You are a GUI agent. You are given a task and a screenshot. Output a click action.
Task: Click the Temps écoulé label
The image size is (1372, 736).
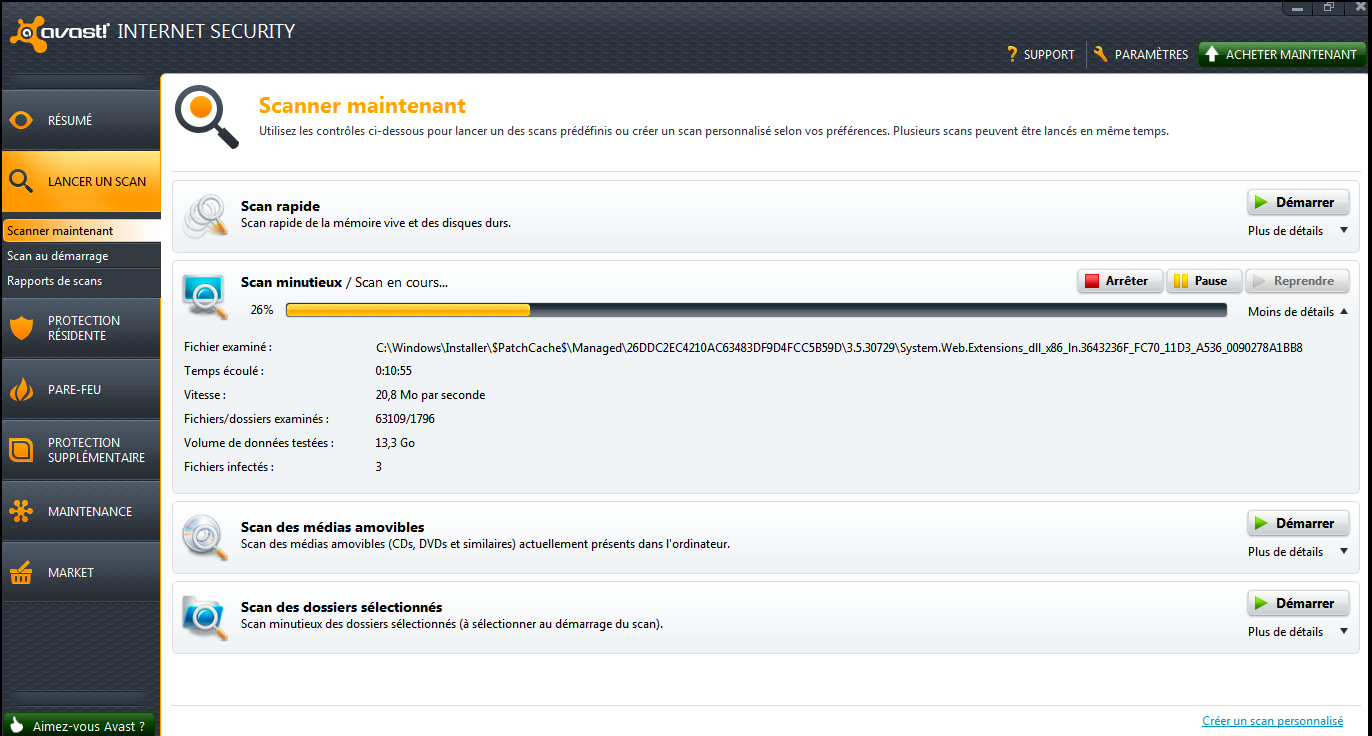coord(224,371)
